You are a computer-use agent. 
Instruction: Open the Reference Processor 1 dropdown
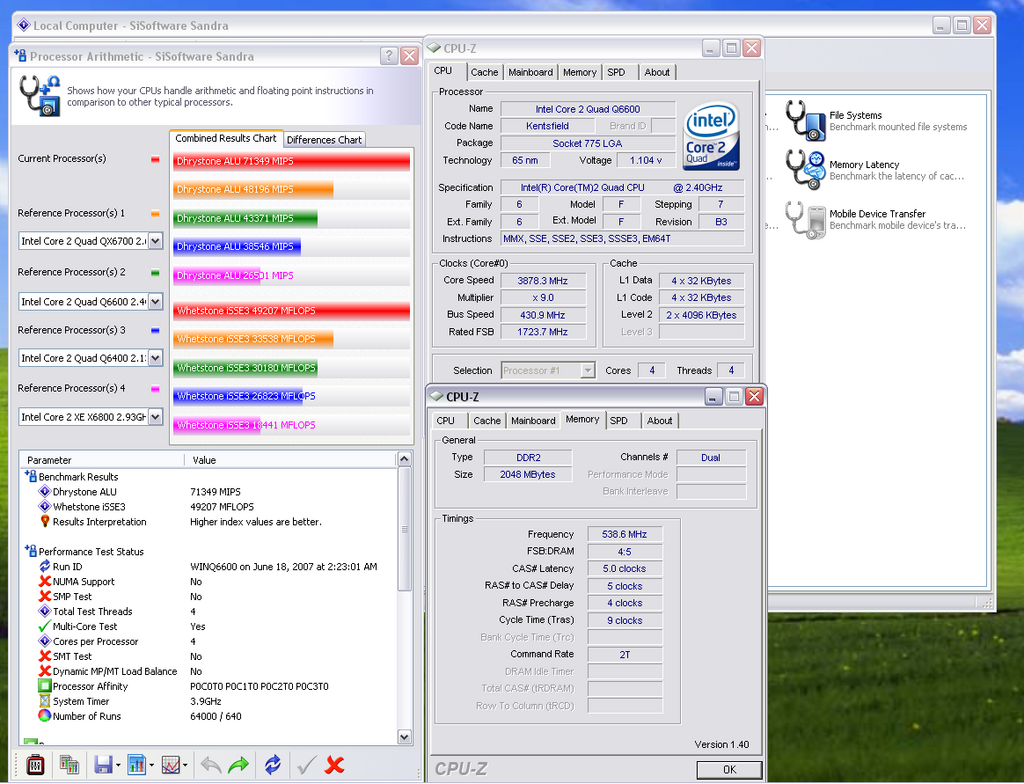click(155, 241)
